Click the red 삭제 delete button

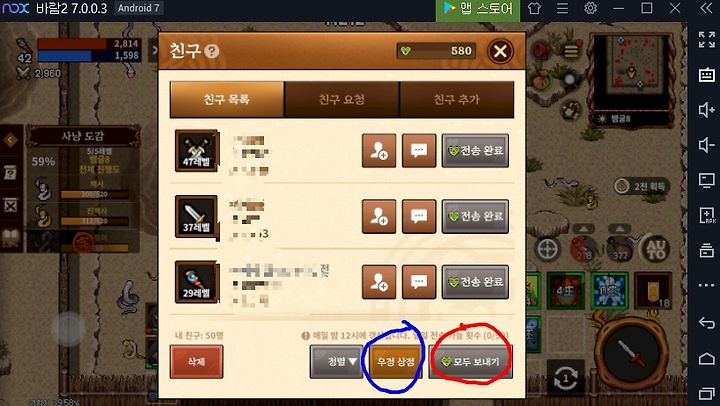197,361
